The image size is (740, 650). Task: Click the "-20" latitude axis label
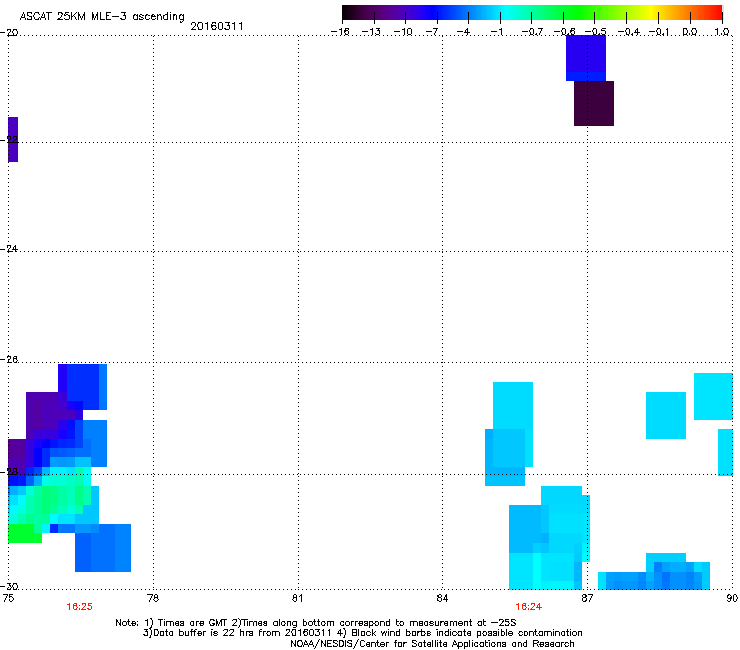10,33
